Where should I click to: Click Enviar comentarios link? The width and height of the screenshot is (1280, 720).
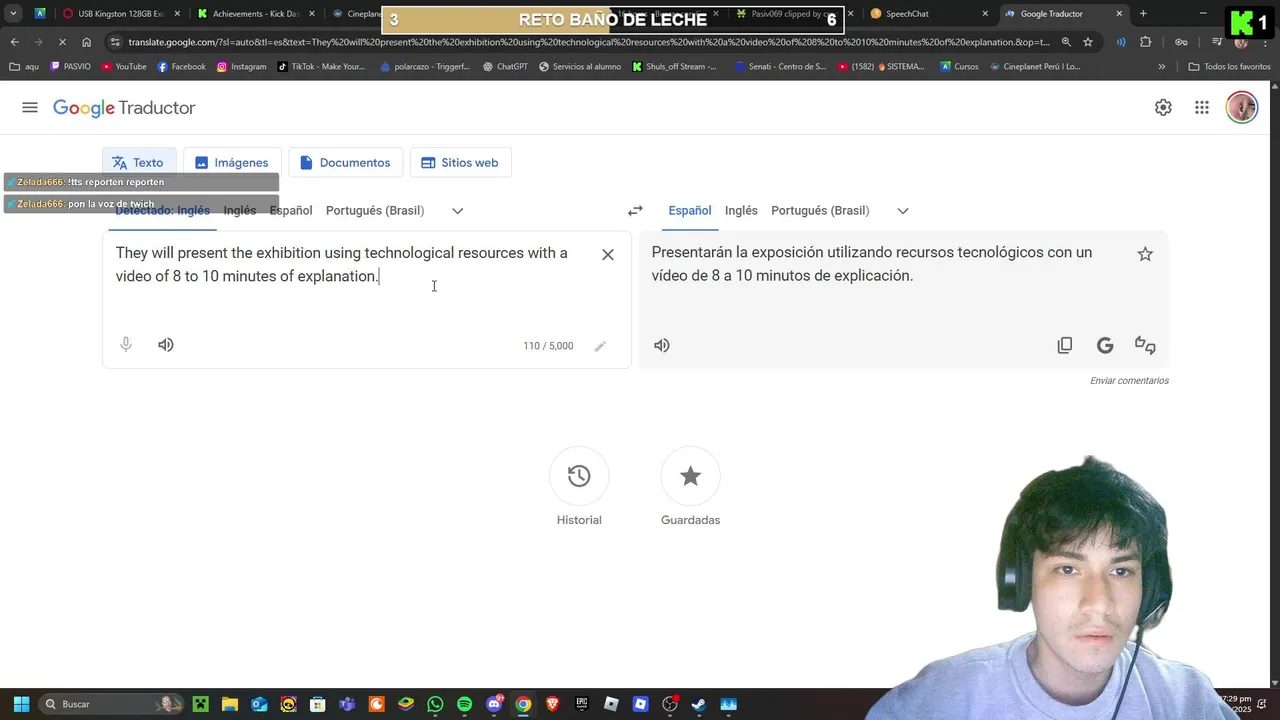click(x=1129, y=381)
